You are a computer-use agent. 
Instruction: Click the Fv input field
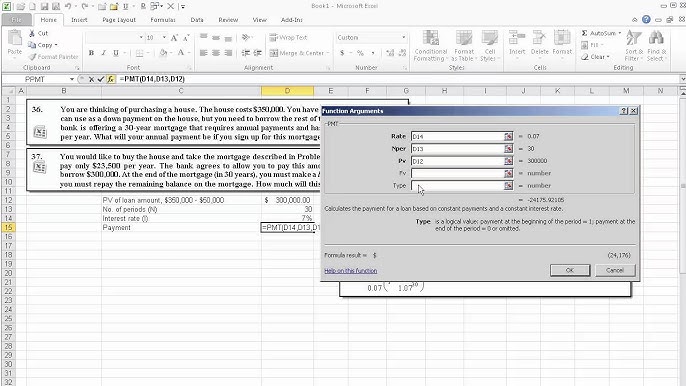coord(457,173)
